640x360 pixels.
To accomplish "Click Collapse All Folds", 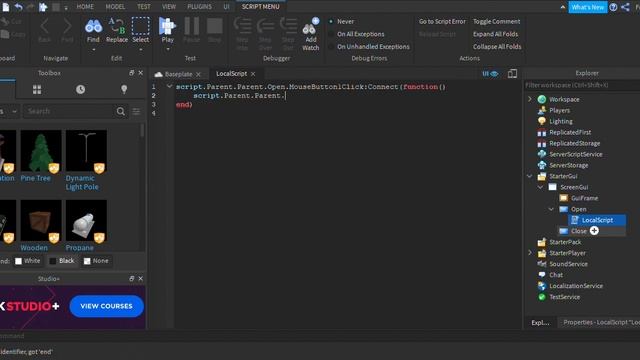I will tap(497, 47).
